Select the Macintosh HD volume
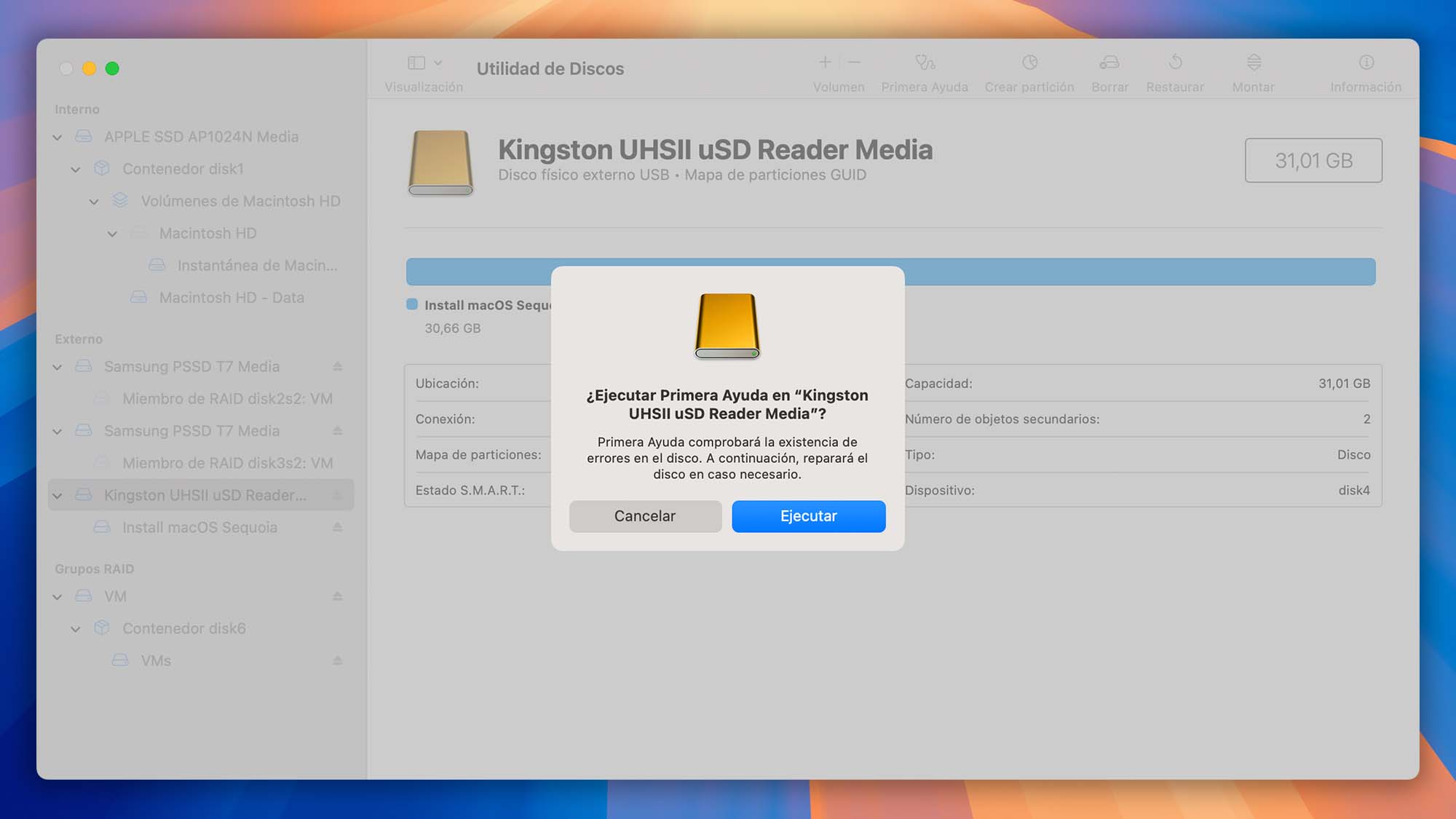The height and width of the screenshot is (819, 1456). coord(201,233)
